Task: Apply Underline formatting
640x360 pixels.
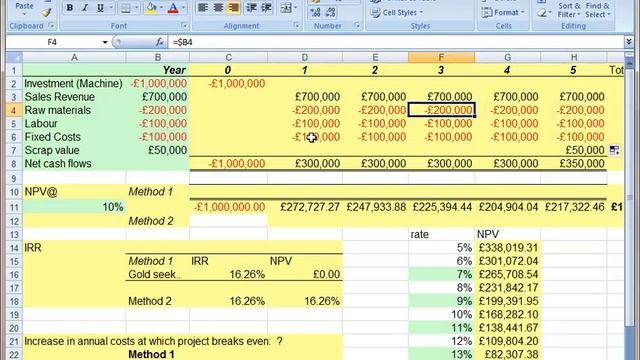Action: click(x=100, y=8)
